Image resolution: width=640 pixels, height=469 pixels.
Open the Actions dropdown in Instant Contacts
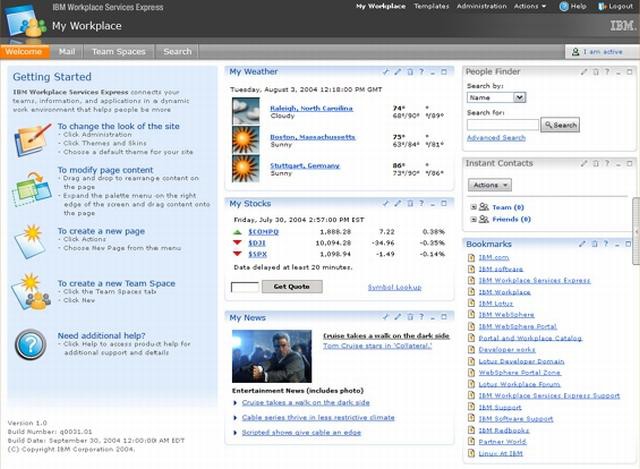coord(490,185)
